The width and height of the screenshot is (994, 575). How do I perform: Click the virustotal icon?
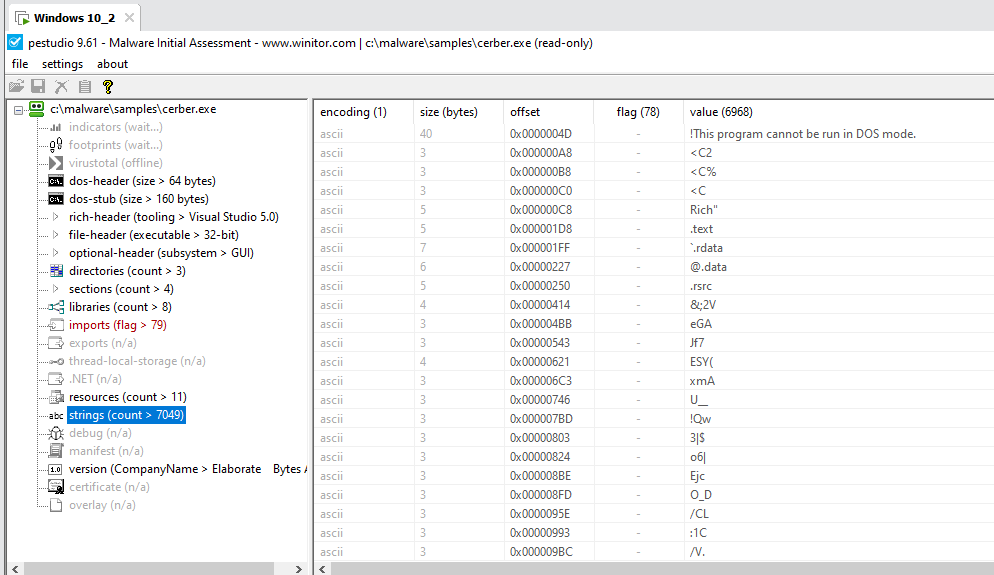pos(56,163)
